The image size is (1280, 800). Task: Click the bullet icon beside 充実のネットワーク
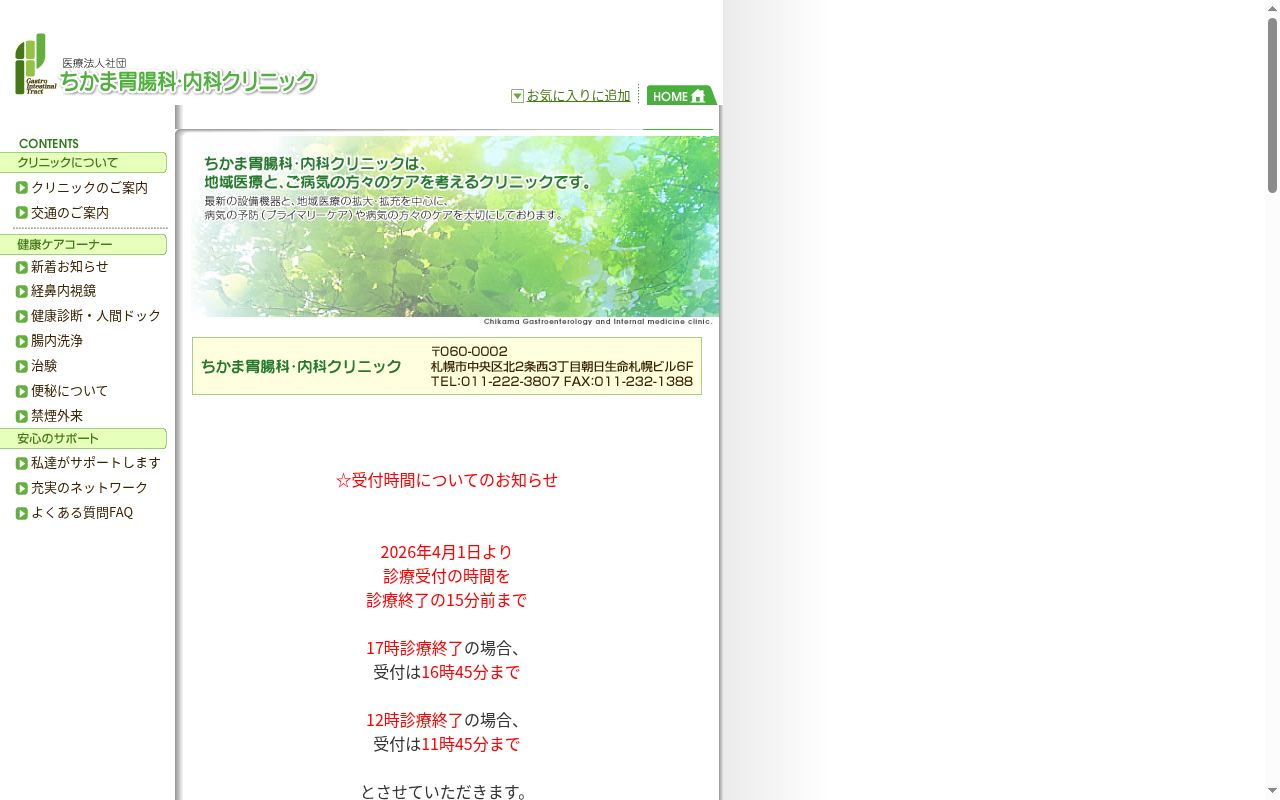pyautogui.click(x=22, y=489)
